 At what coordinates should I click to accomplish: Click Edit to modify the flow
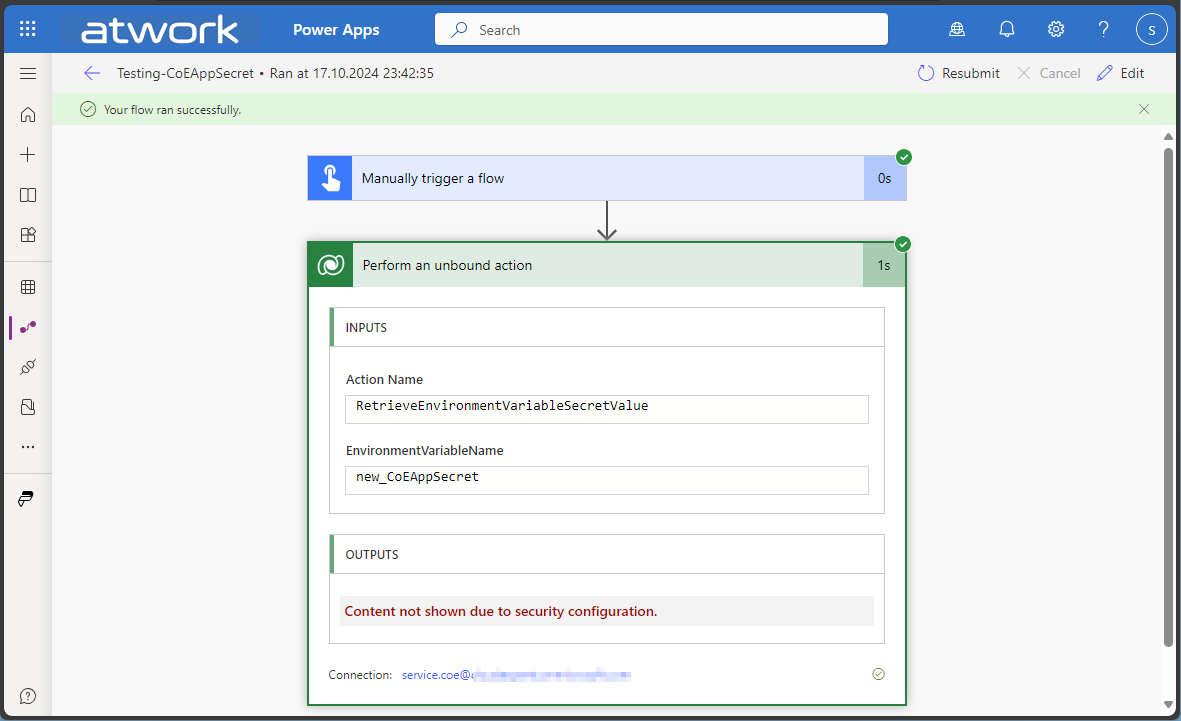pyautogui.click(x=1120, y=73)
